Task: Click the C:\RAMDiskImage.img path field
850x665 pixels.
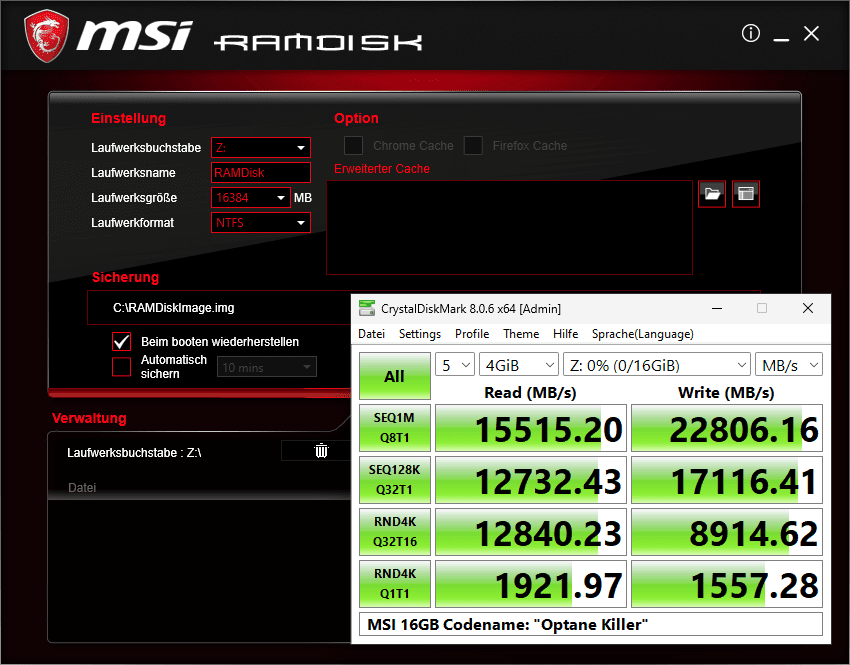Action: point(219,308)
